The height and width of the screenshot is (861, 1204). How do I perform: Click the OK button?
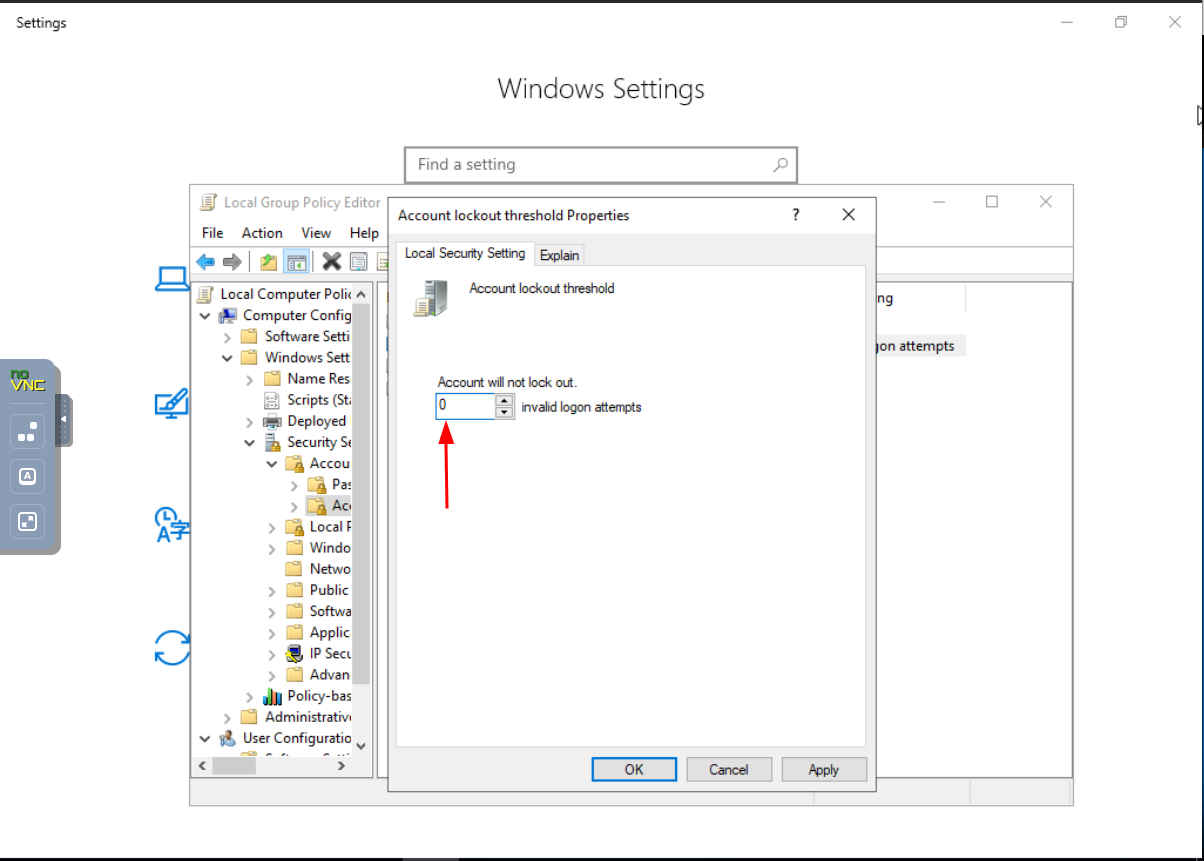pyautogui.click(x=634, y=769)
